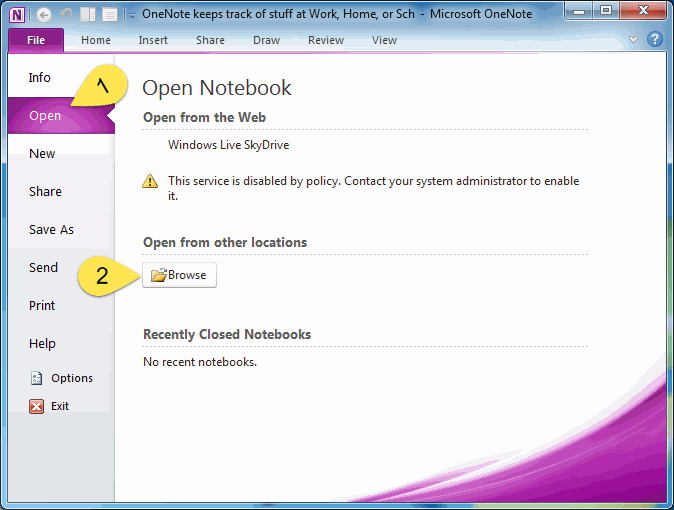The height and width of the screenshot is (510, 674).
Task: Close the OneNote window
Action: [x=643, y=11]
